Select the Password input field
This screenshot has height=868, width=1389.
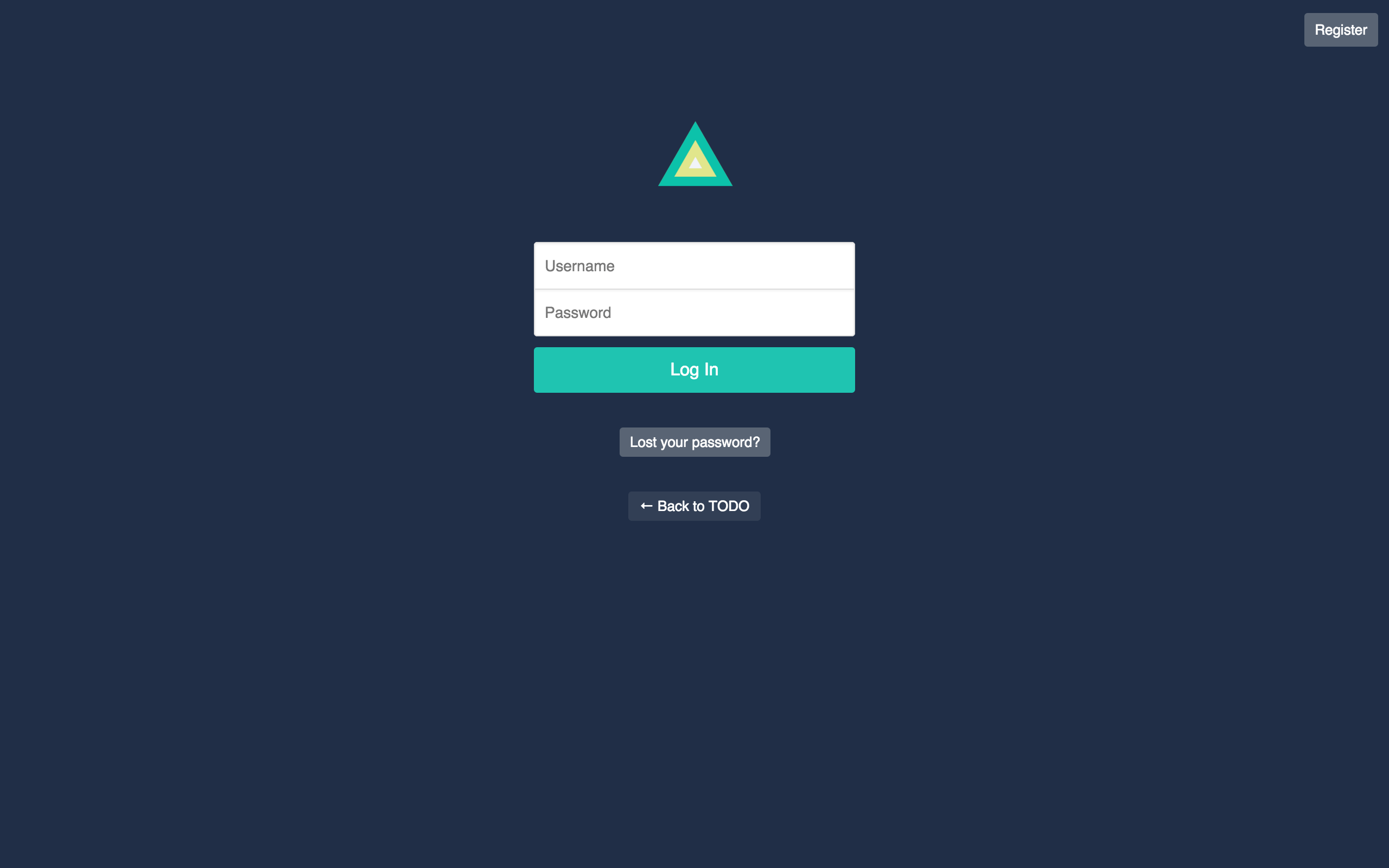click(694, 313)
